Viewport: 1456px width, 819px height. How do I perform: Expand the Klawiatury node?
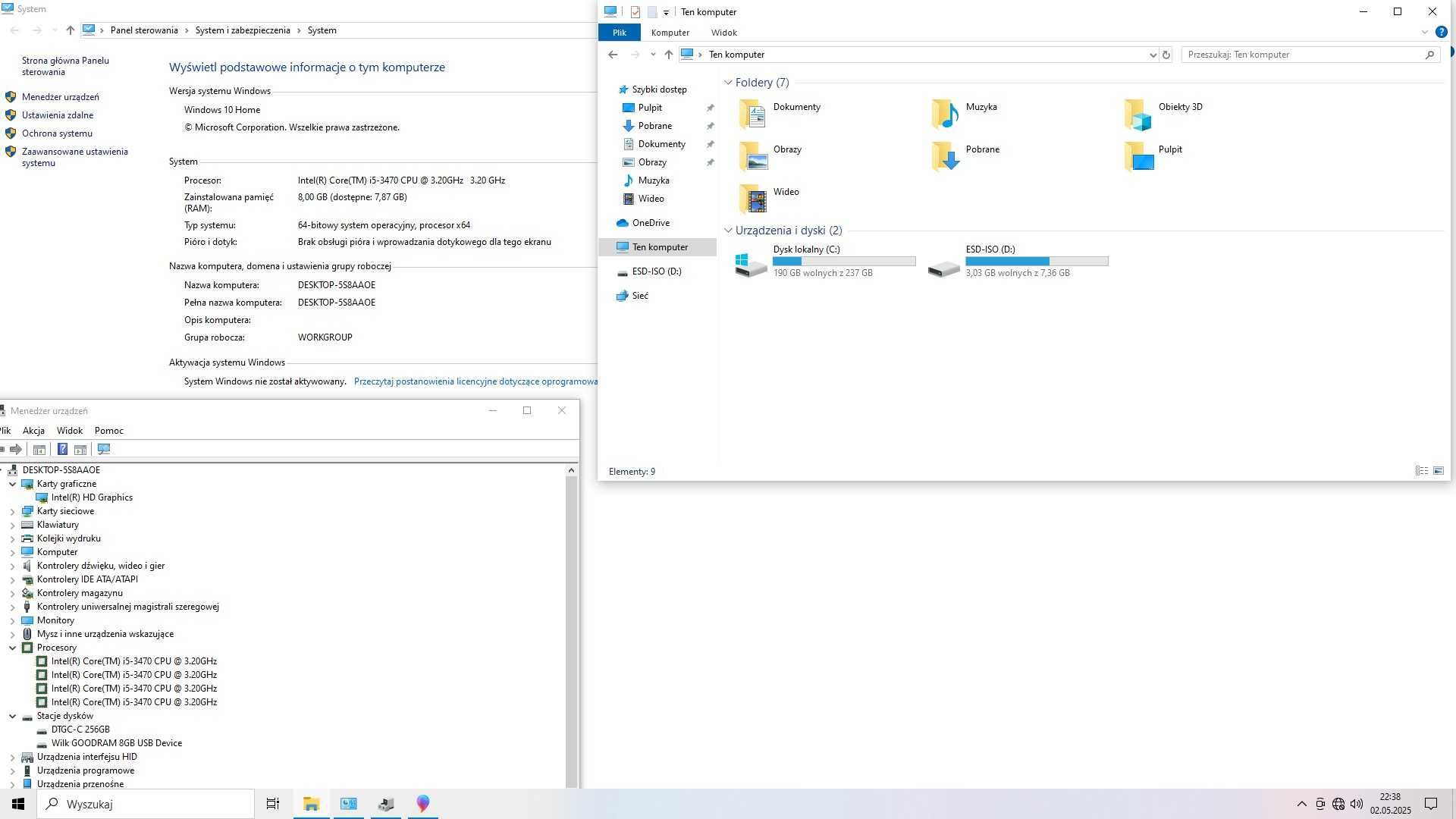pos(12,525)
